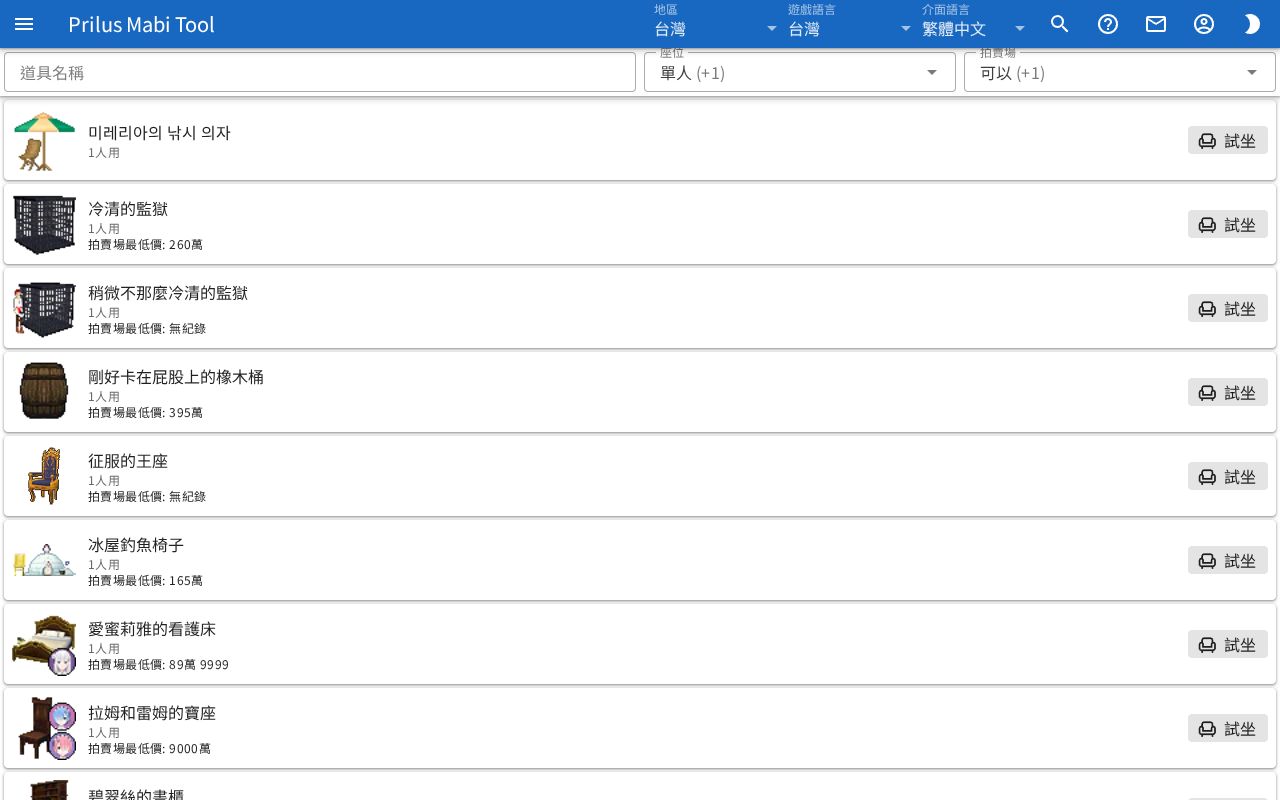Expand the 座位 seat filter dropdown
Screen dimensions: 1280x800
click(x=800, y=72)
